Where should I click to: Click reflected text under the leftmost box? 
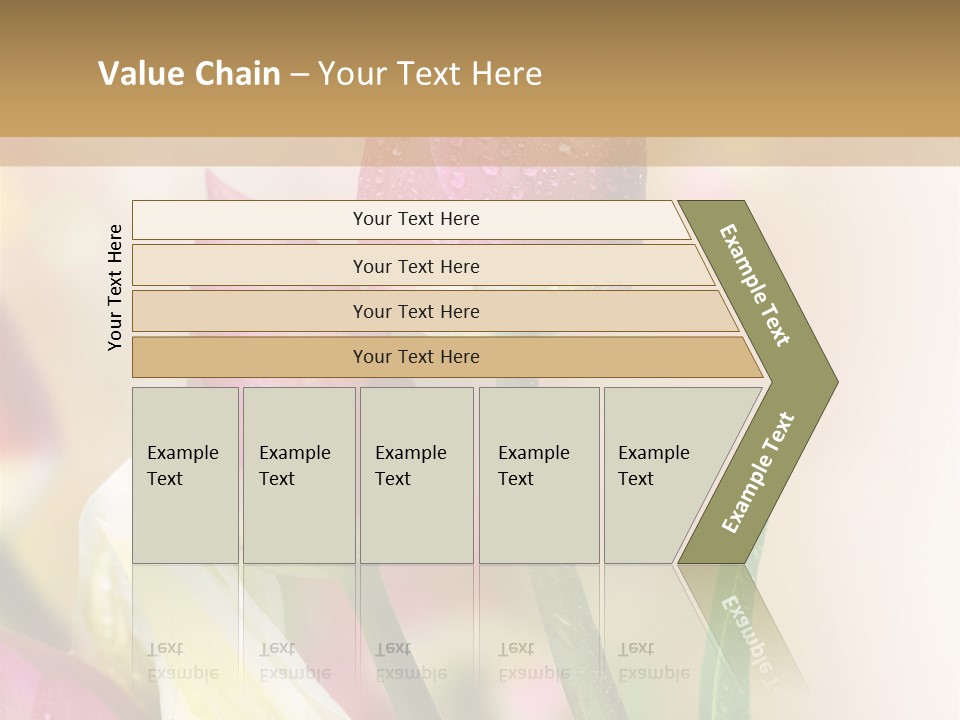tap(183, 662)
